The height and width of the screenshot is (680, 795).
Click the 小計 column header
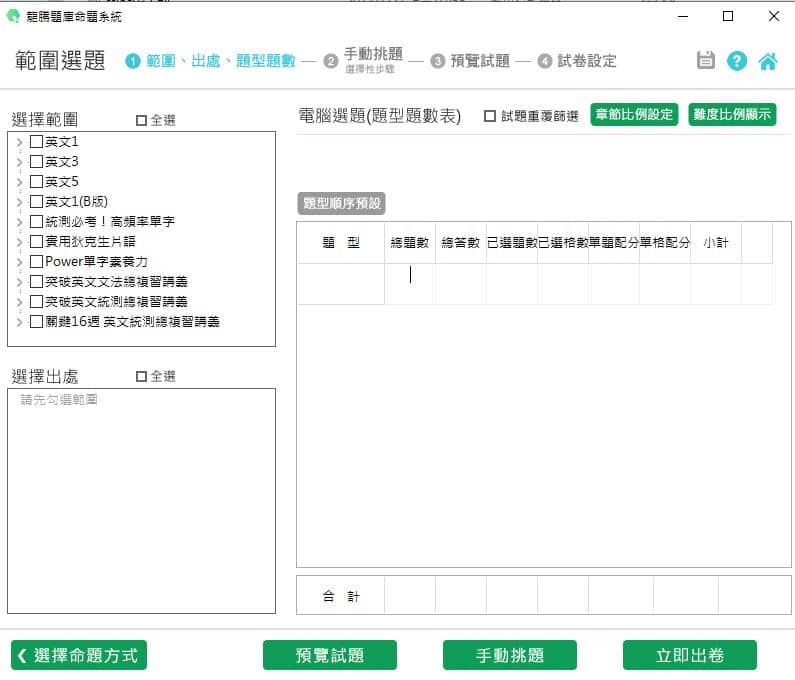tap(715, 243)
